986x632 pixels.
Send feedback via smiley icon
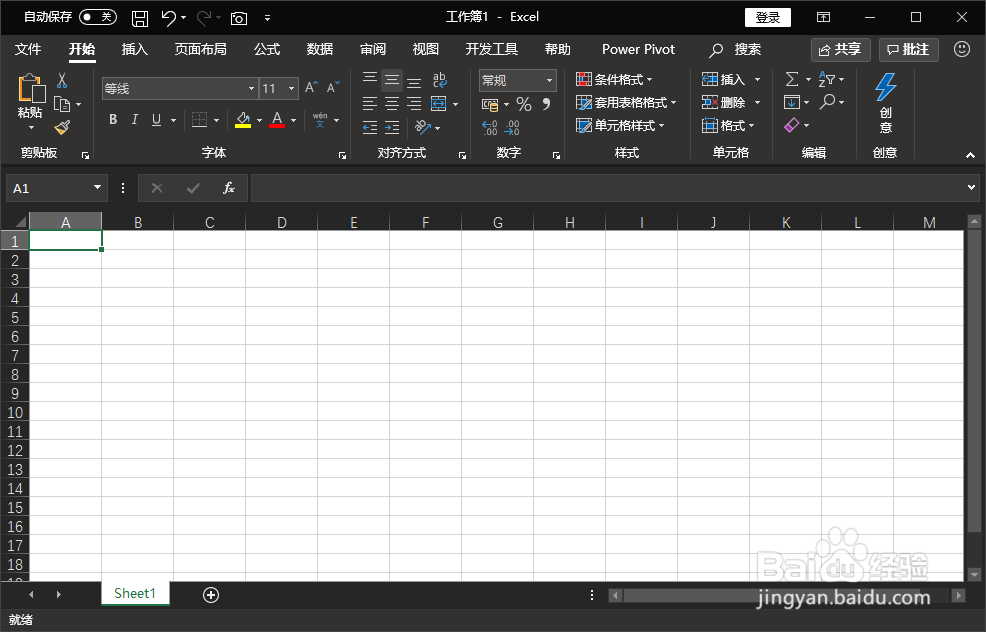(x=961, y=49)
